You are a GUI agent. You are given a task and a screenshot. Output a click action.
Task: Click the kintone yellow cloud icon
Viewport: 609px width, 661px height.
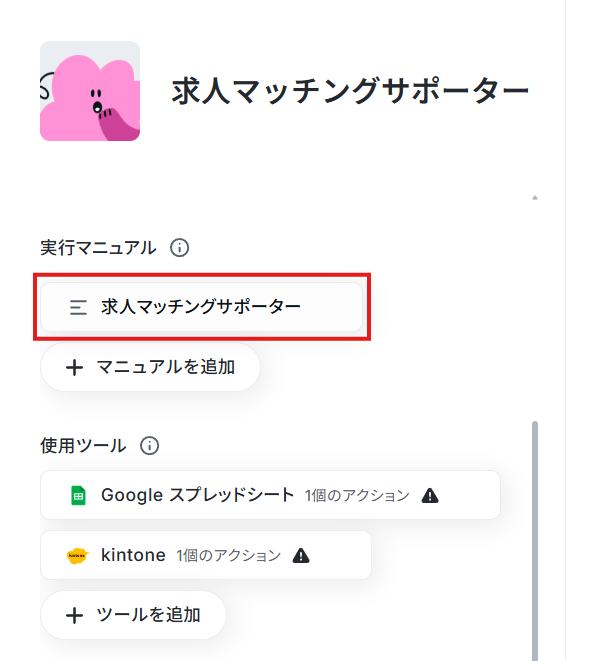point(78,556)
